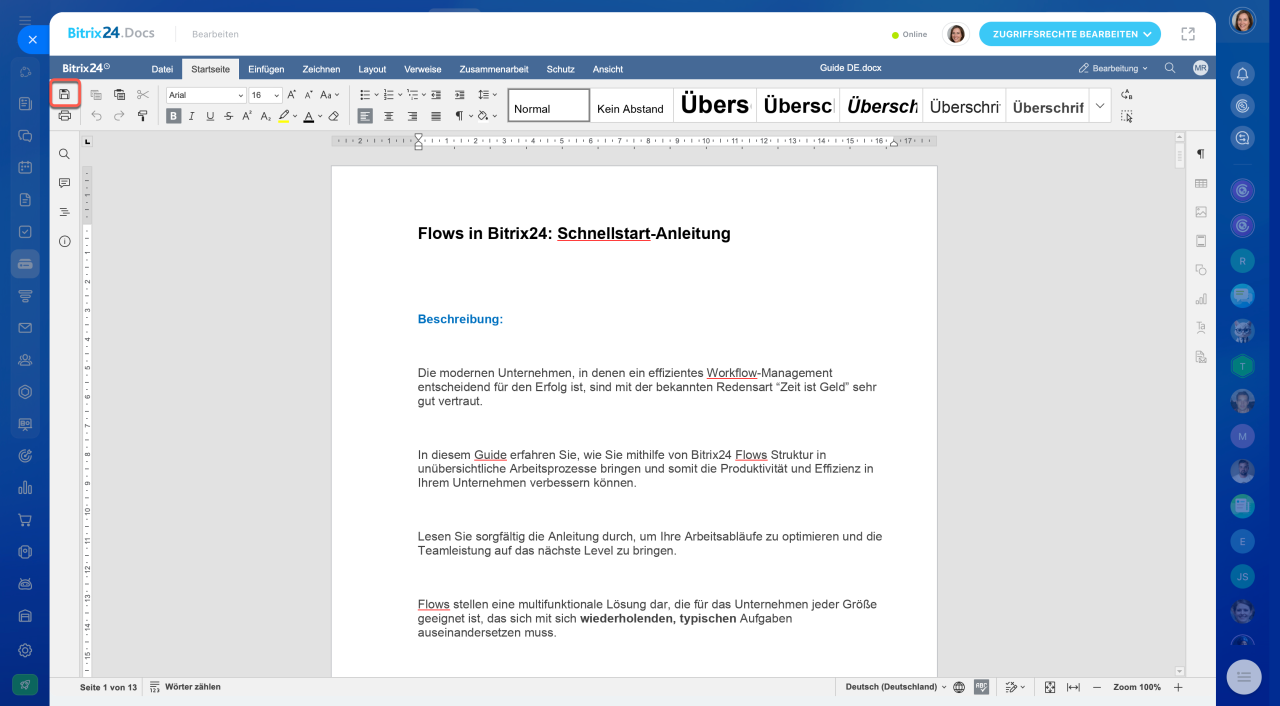The width and height of the screenshot is (1280, 706).
Task: Expand numbered list options
Action: pos(401,95)
